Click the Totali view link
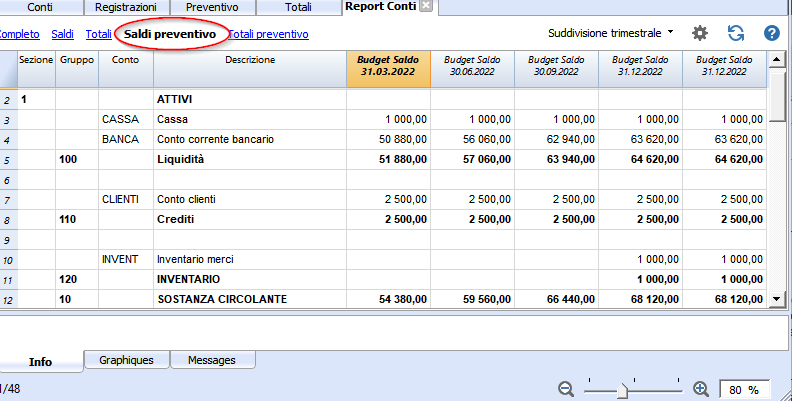The image size is (792, 401). point(98,34)
